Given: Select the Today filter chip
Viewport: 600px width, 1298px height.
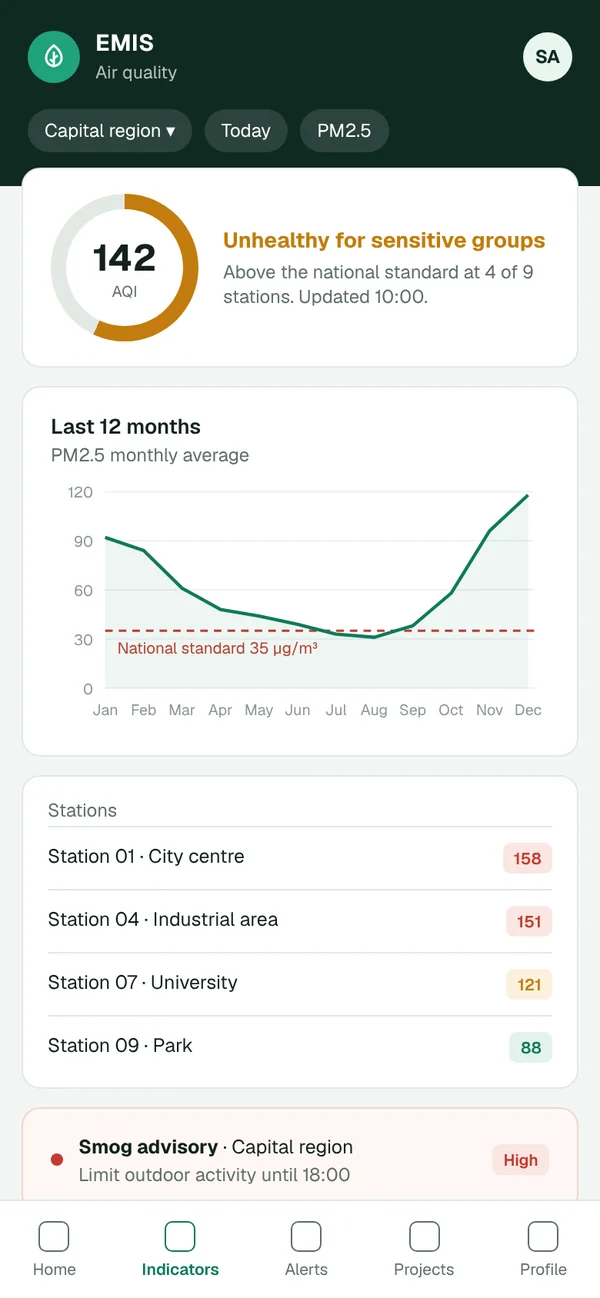Looking at the screenshot, I should 246,131.
